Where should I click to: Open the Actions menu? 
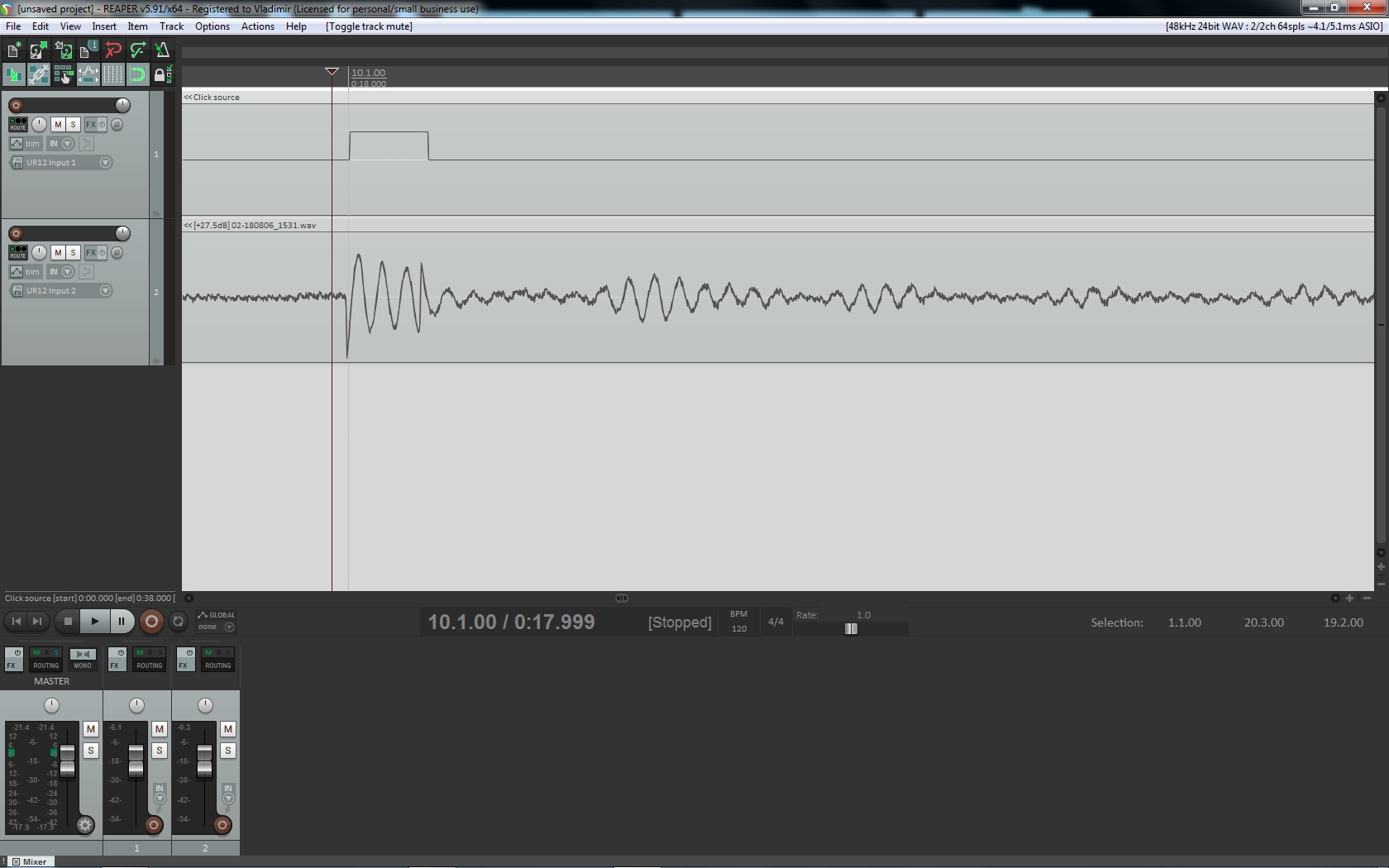tap(258, 26)
